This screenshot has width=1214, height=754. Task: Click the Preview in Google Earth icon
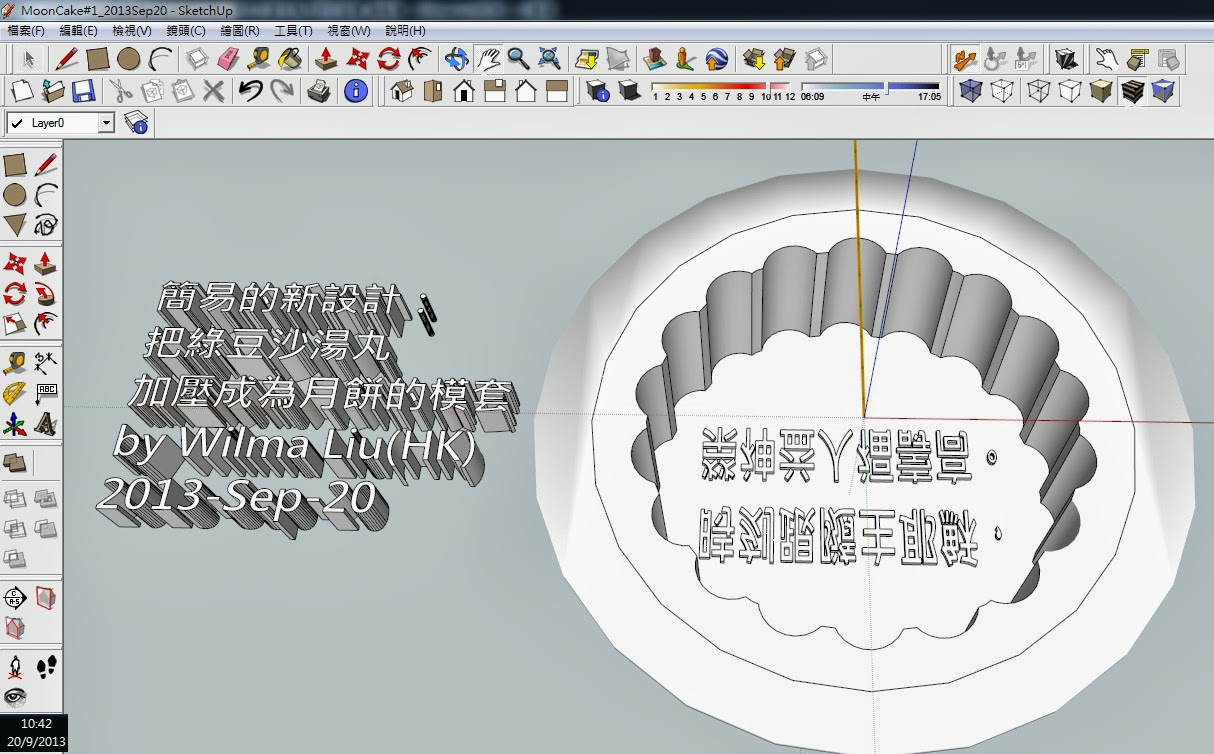click(x=716, y=59)
